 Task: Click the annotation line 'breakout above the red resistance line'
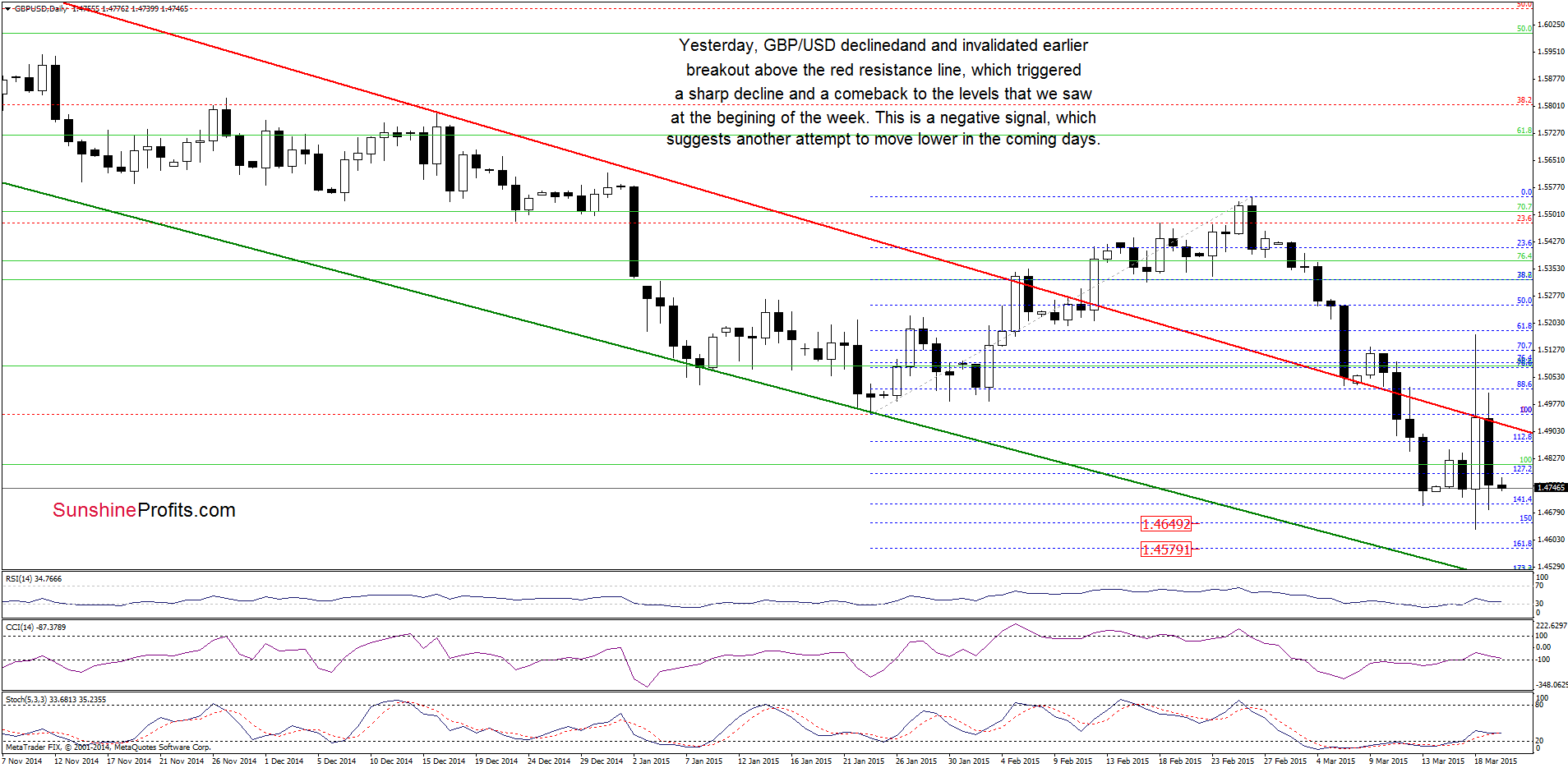(883, 70)
